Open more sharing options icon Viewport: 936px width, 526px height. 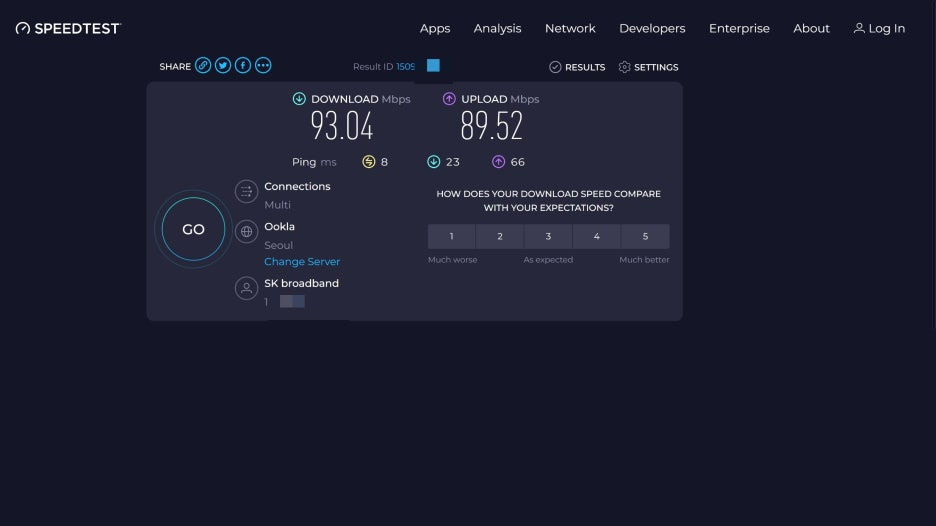point(263,65)
